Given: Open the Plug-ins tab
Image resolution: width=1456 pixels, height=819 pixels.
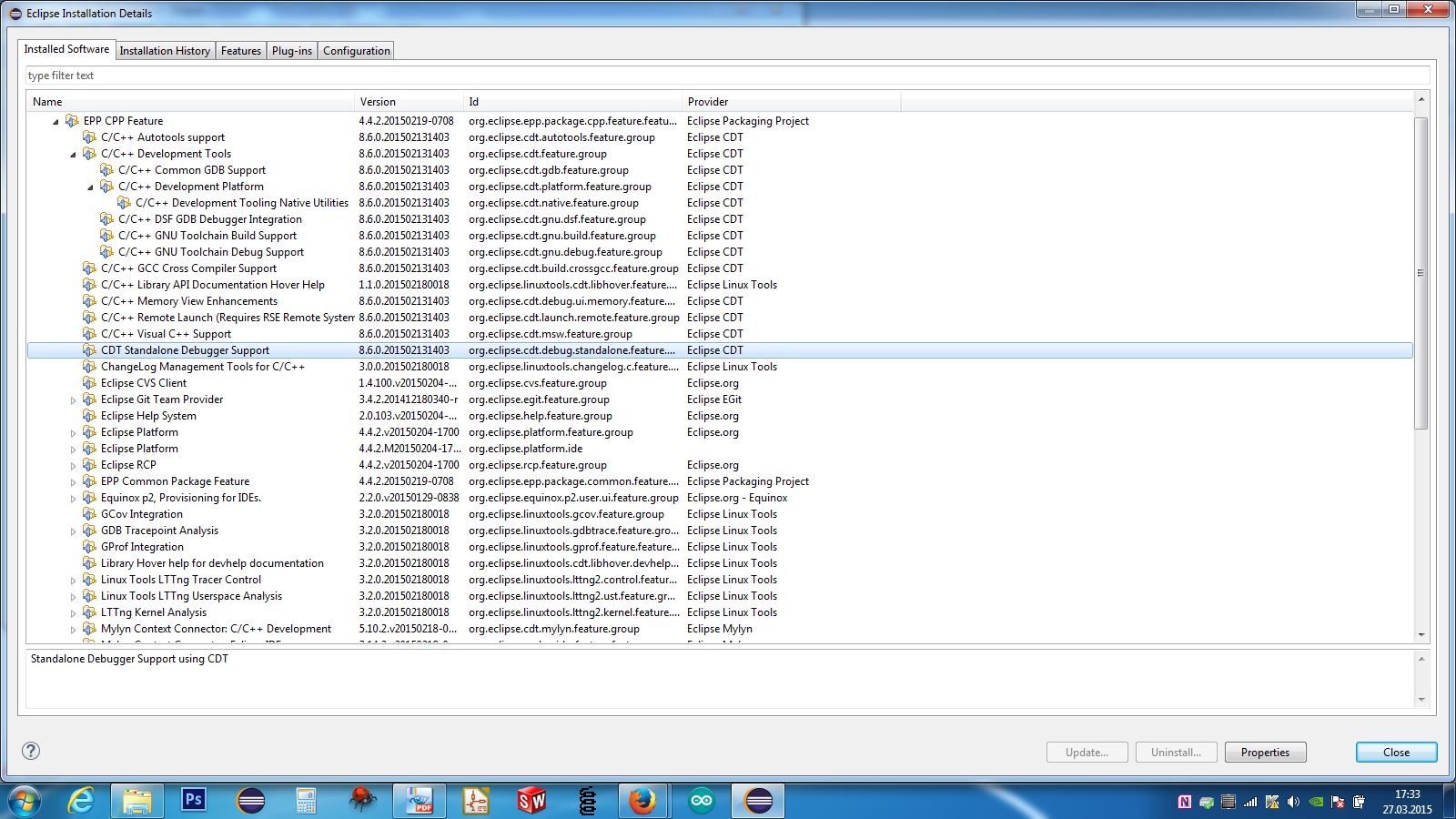Looking at the screenshot, I should tap(292, 51).
